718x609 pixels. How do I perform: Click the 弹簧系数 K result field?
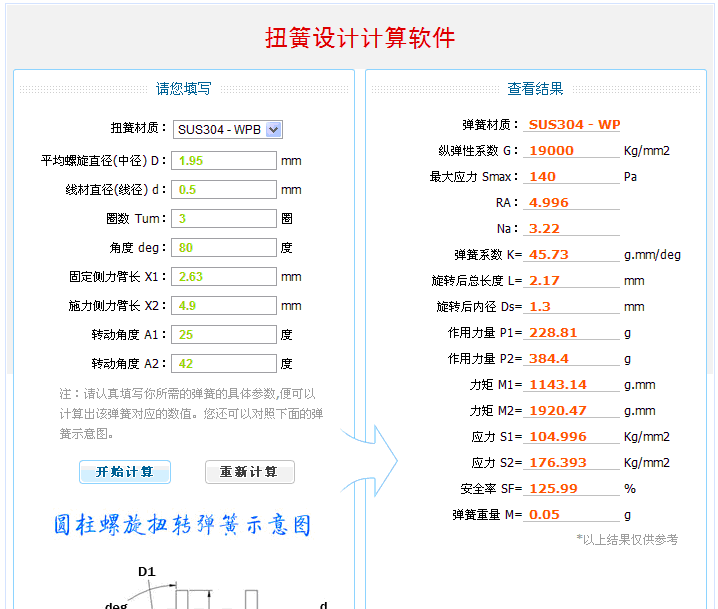pyautogui.click(x=572, y=255)
